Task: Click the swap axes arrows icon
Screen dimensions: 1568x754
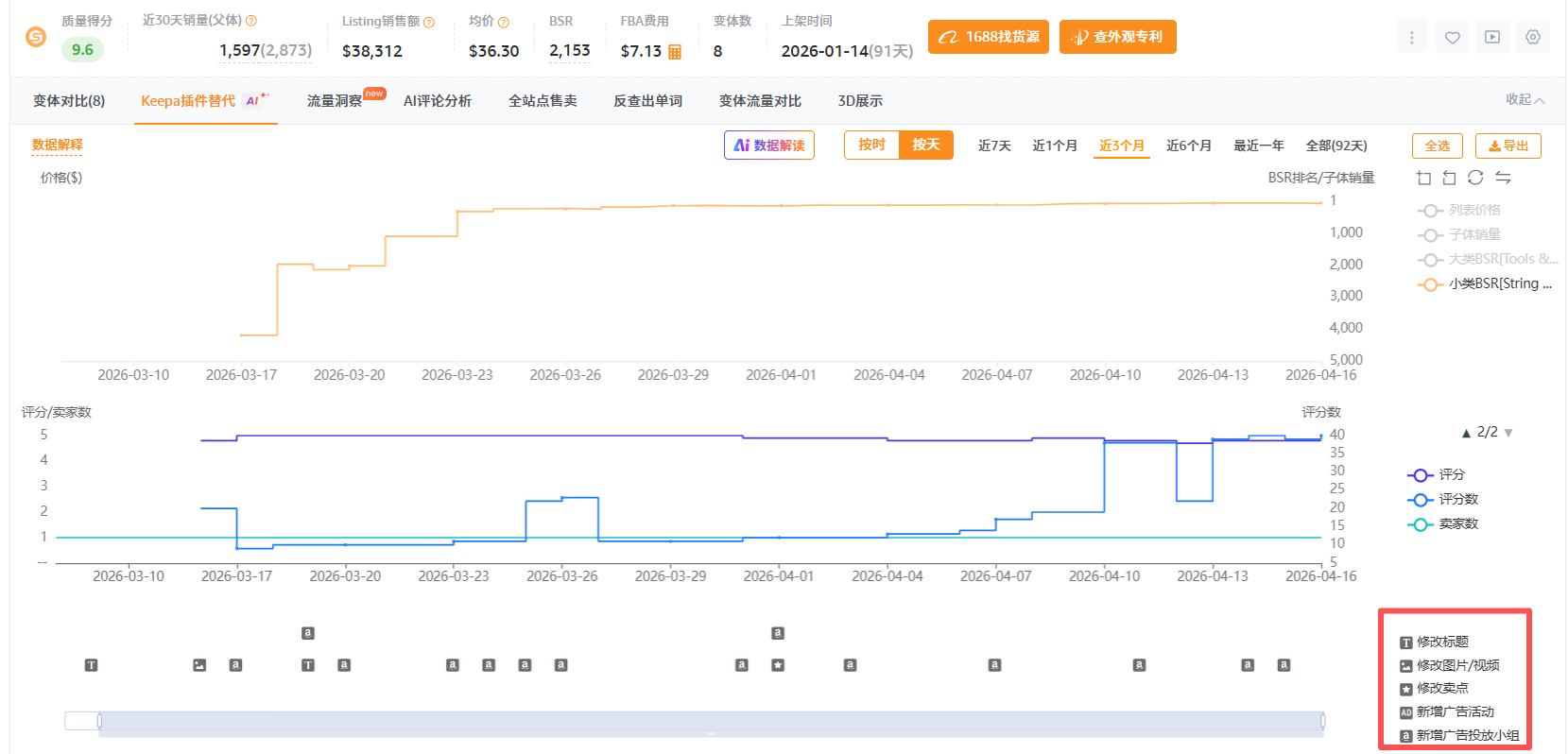Action: [1503, 178]
